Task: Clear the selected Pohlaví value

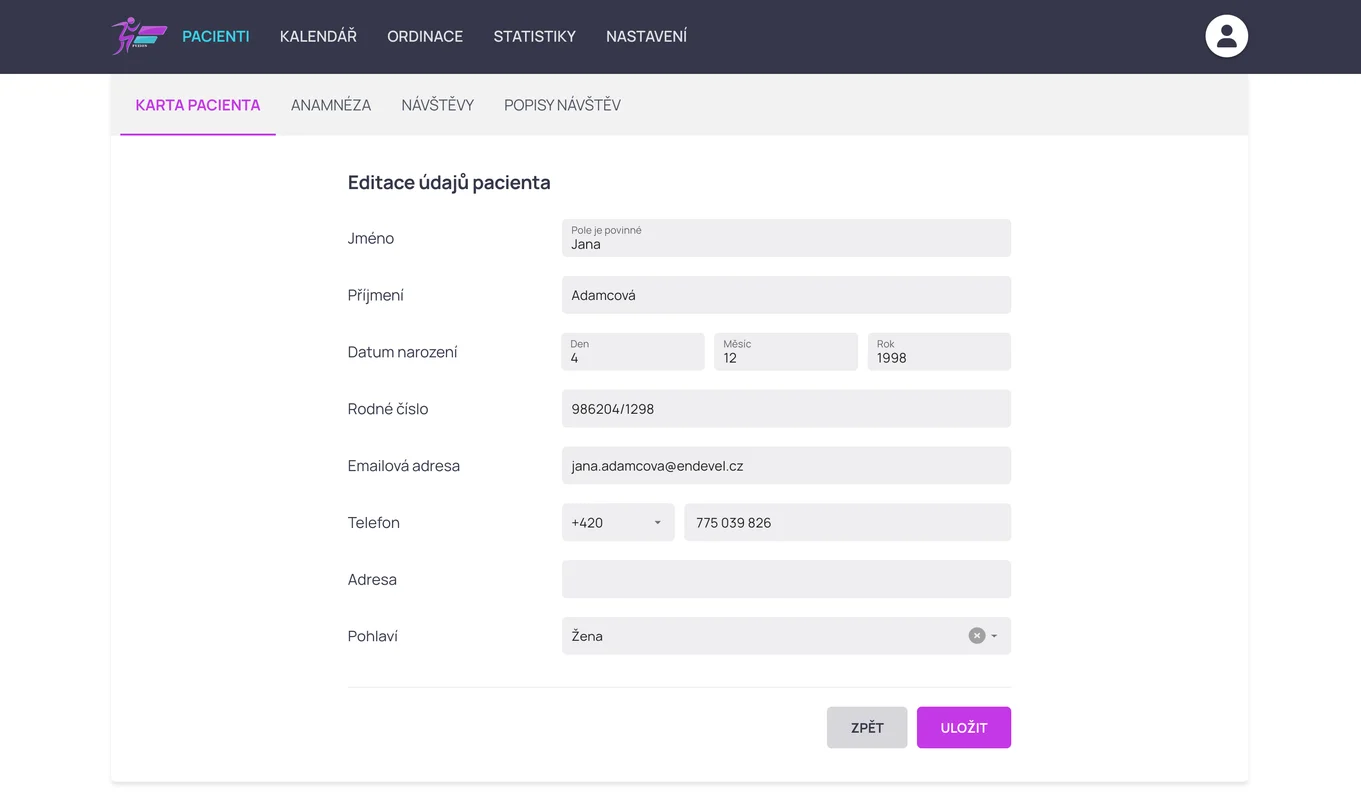Action: point(976,636)
